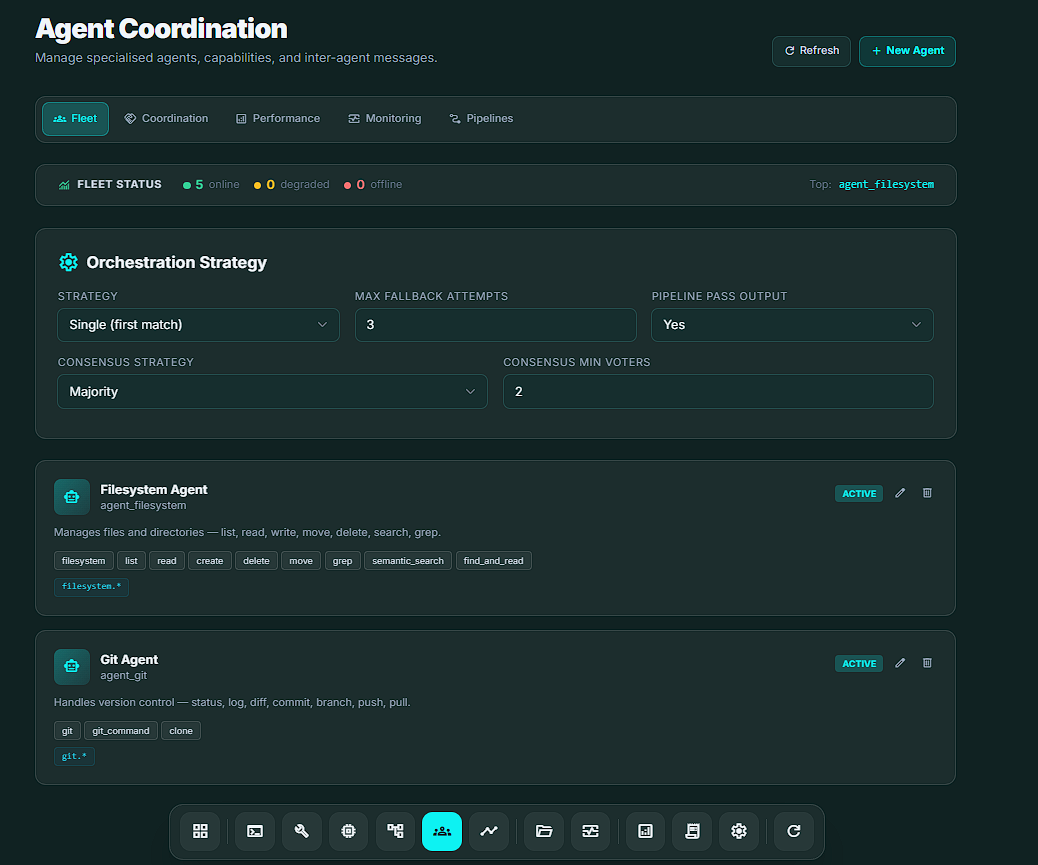Expand the Pipeline Pass Output dropdown
The image size is (1038, 865).
(792, 325)
